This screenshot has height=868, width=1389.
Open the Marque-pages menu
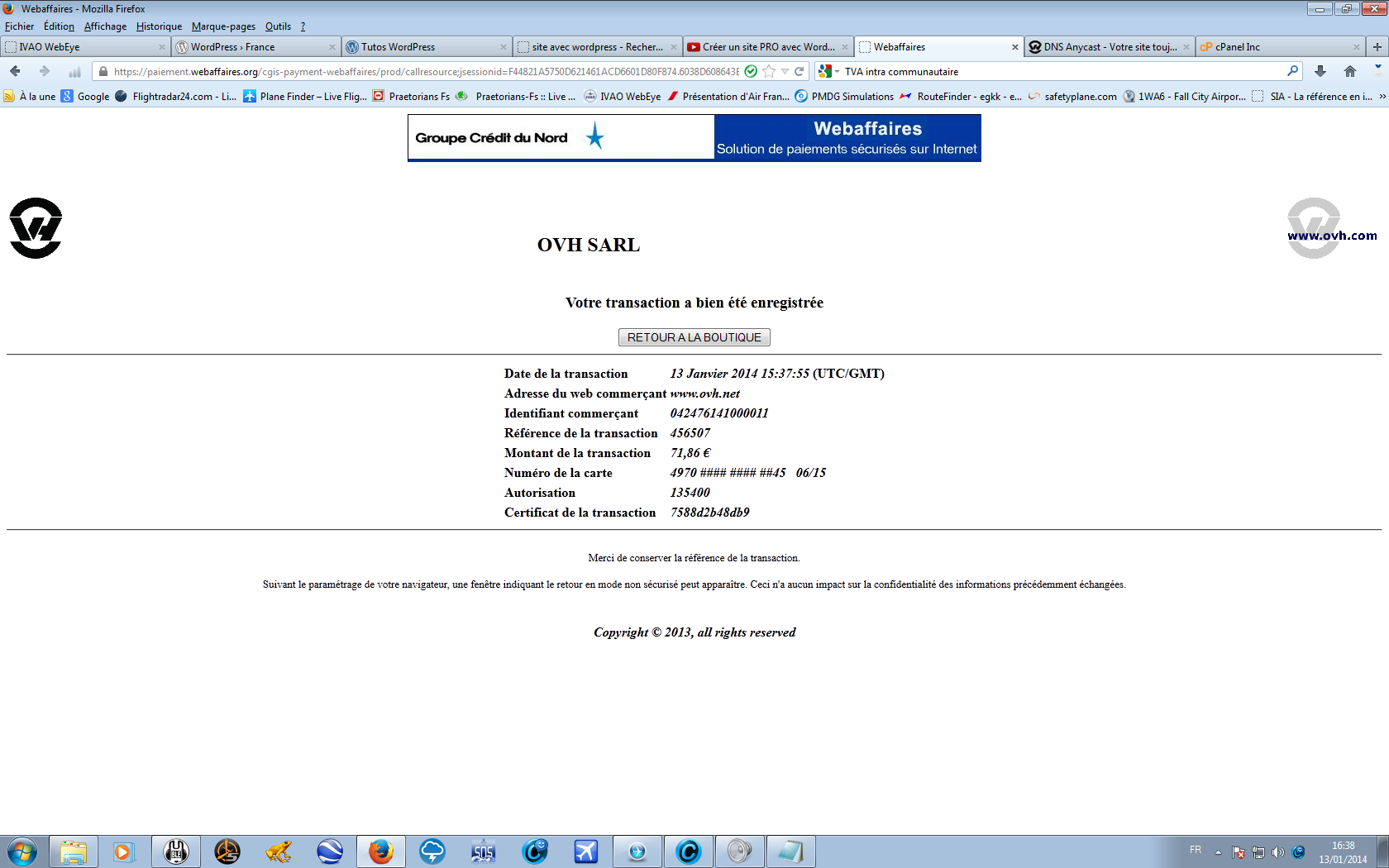pyautogui.click(x=223, y=26)
